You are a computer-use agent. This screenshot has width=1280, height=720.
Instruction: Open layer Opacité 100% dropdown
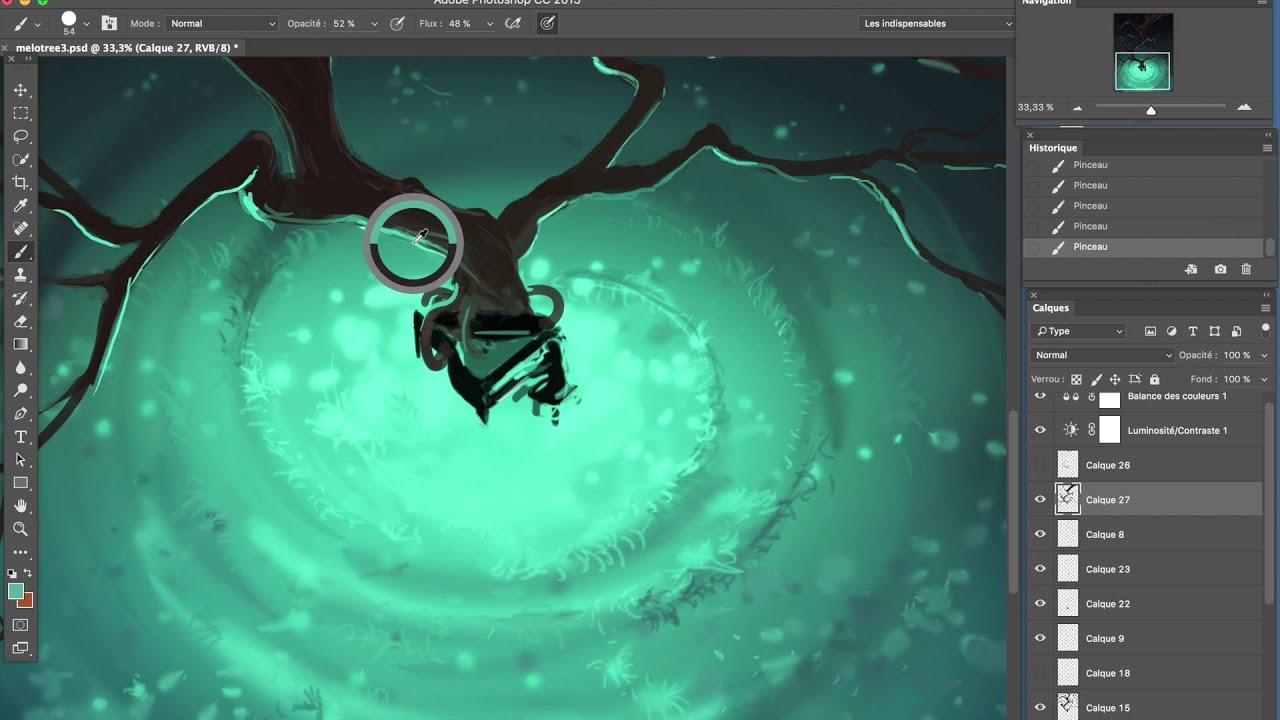pyautogui.click(x=1264, y=355)
